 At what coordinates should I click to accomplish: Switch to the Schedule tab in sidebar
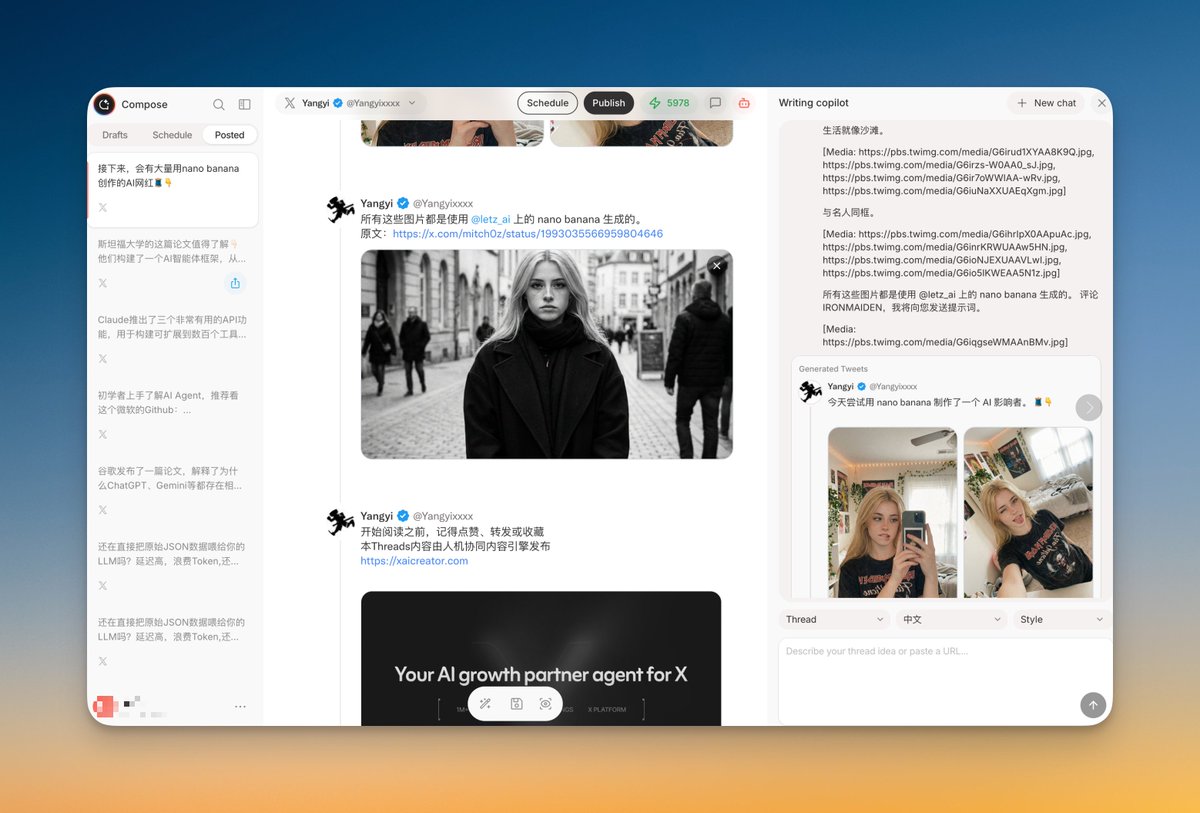pyautogui.click(x=172, y=135)
